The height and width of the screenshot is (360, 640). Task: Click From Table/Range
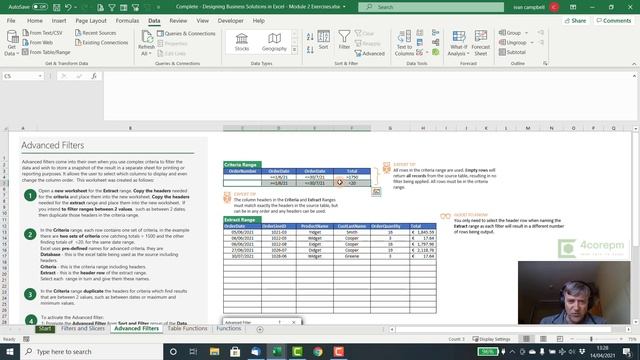pyautogui.click(x=46, y=52)
